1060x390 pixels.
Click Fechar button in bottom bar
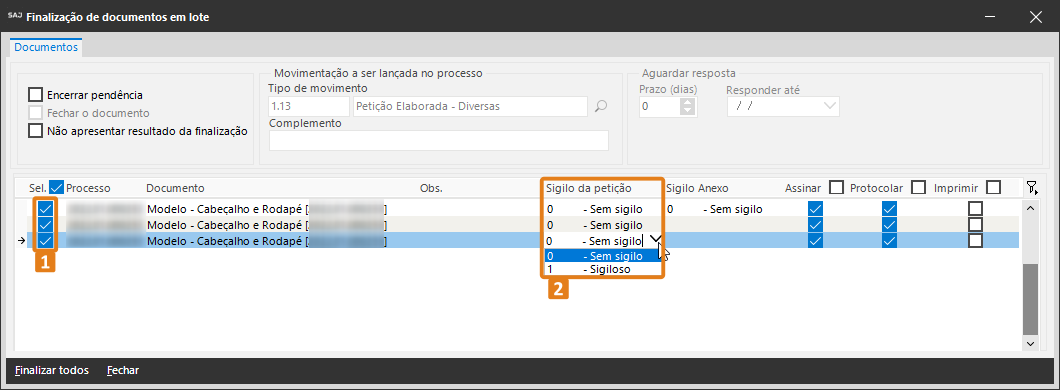click(x=123, y=370)
